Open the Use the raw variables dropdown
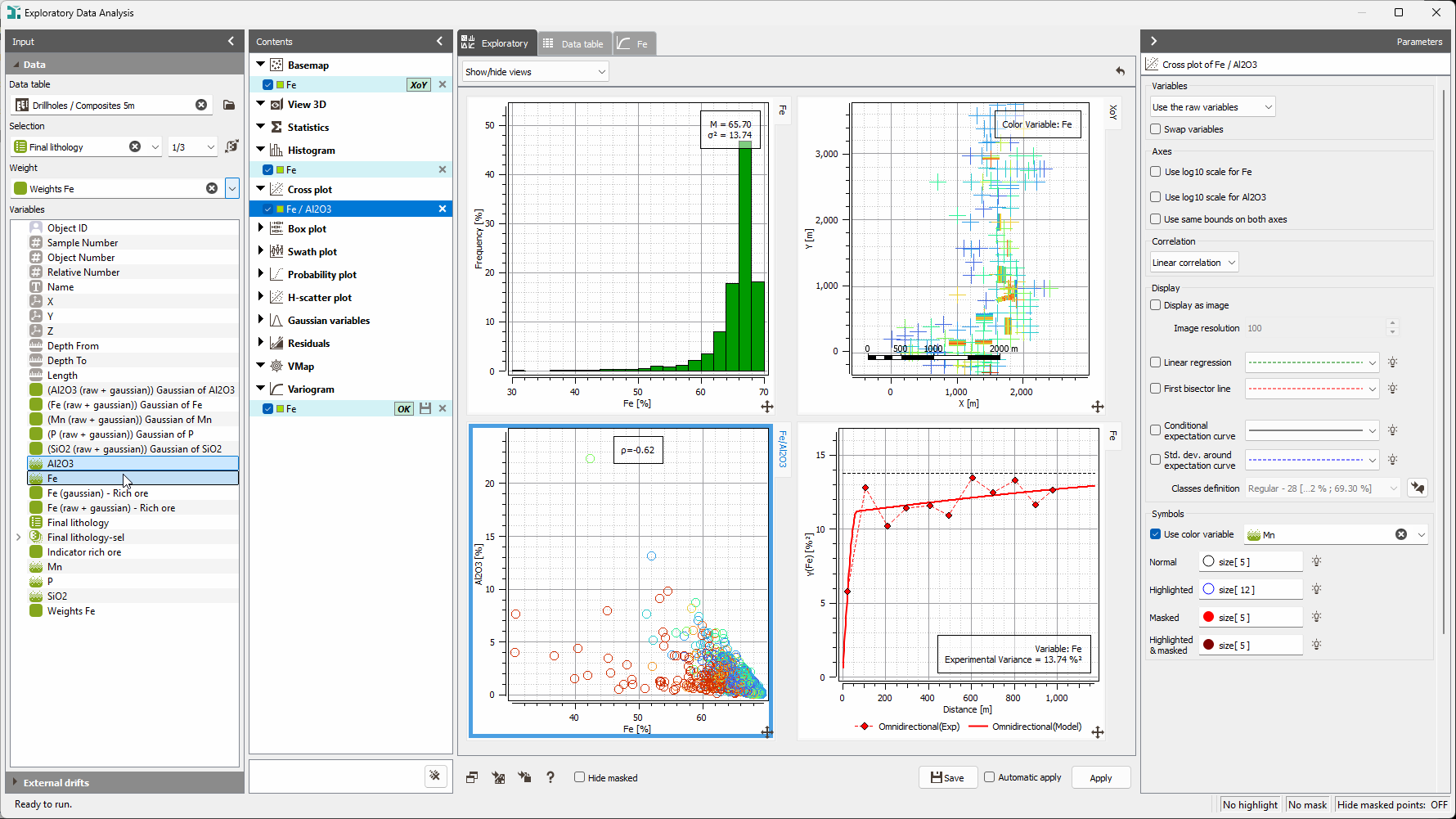The image size is (1456, 819). (1212, 107)
